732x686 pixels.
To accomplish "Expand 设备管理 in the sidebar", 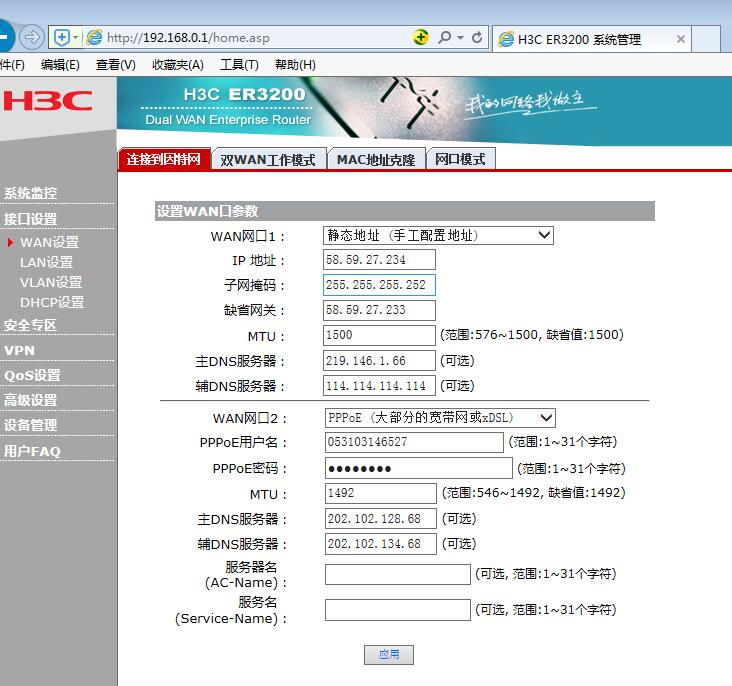I will [30, 425].
